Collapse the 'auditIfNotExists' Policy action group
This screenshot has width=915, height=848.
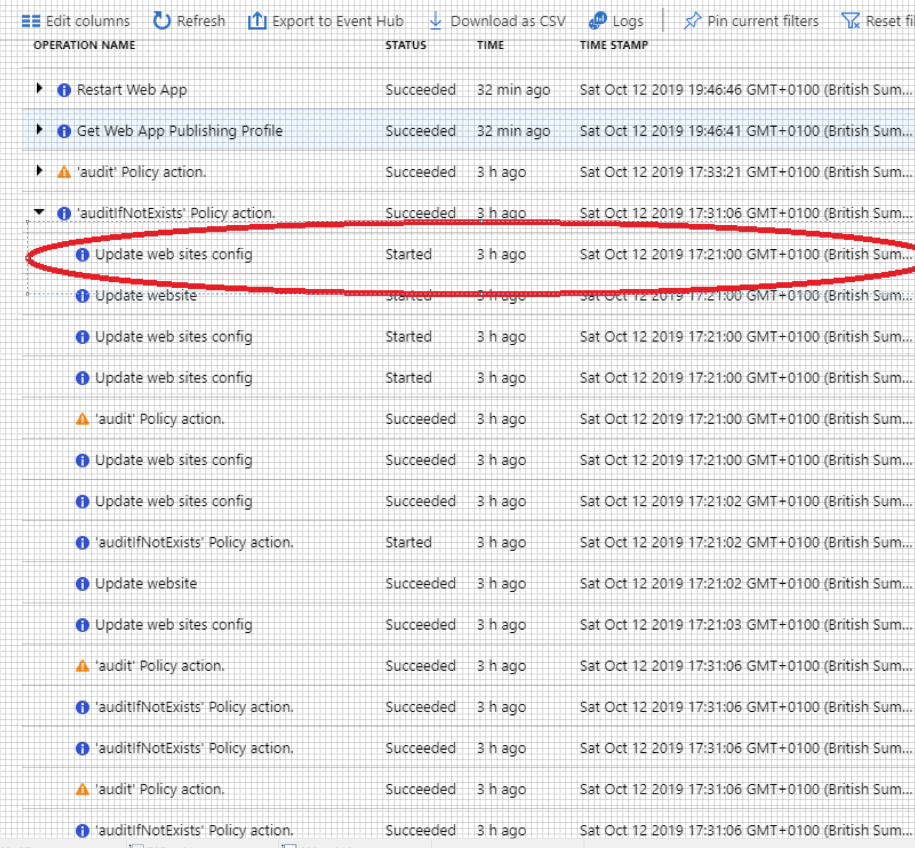pyautogui.click(x=41, y=212)
